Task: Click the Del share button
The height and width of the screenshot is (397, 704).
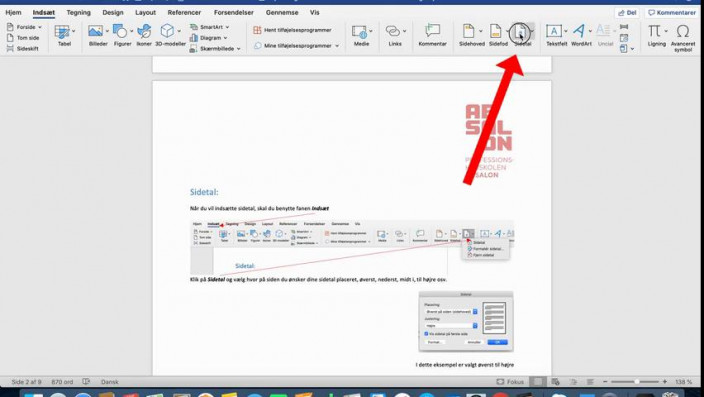Action: (627, 13)
